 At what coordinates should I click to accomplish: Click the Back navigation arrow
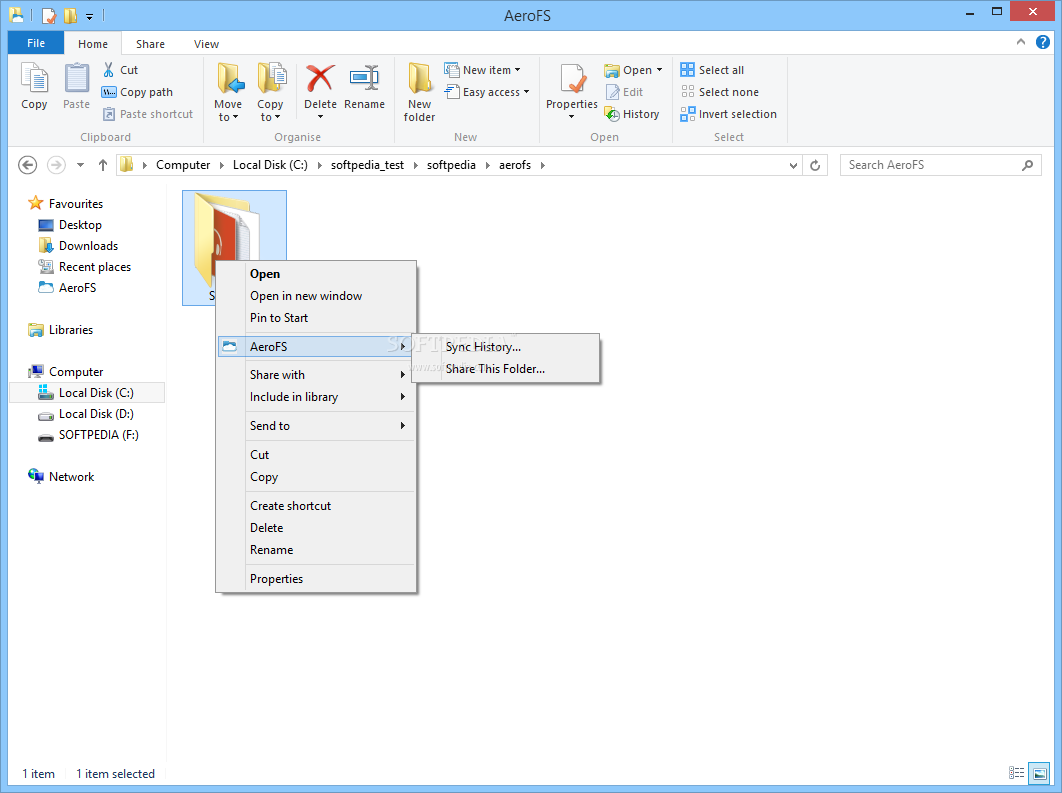pos(27,165)
